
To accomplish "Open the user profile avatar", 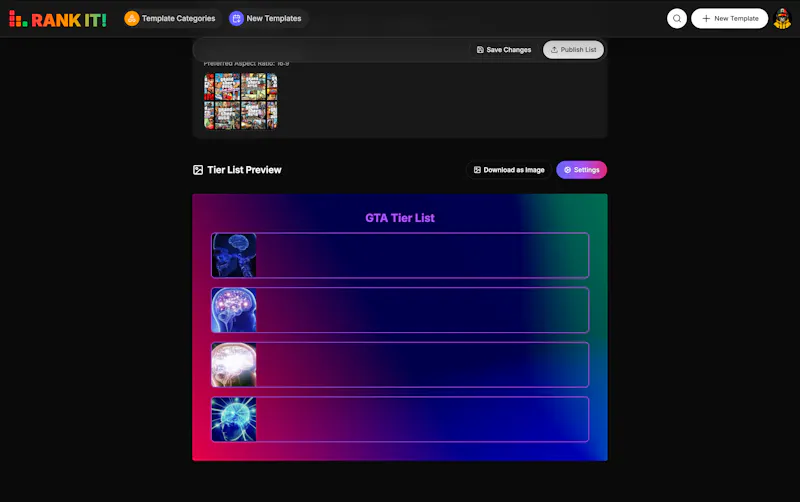I will pos(782,19).
